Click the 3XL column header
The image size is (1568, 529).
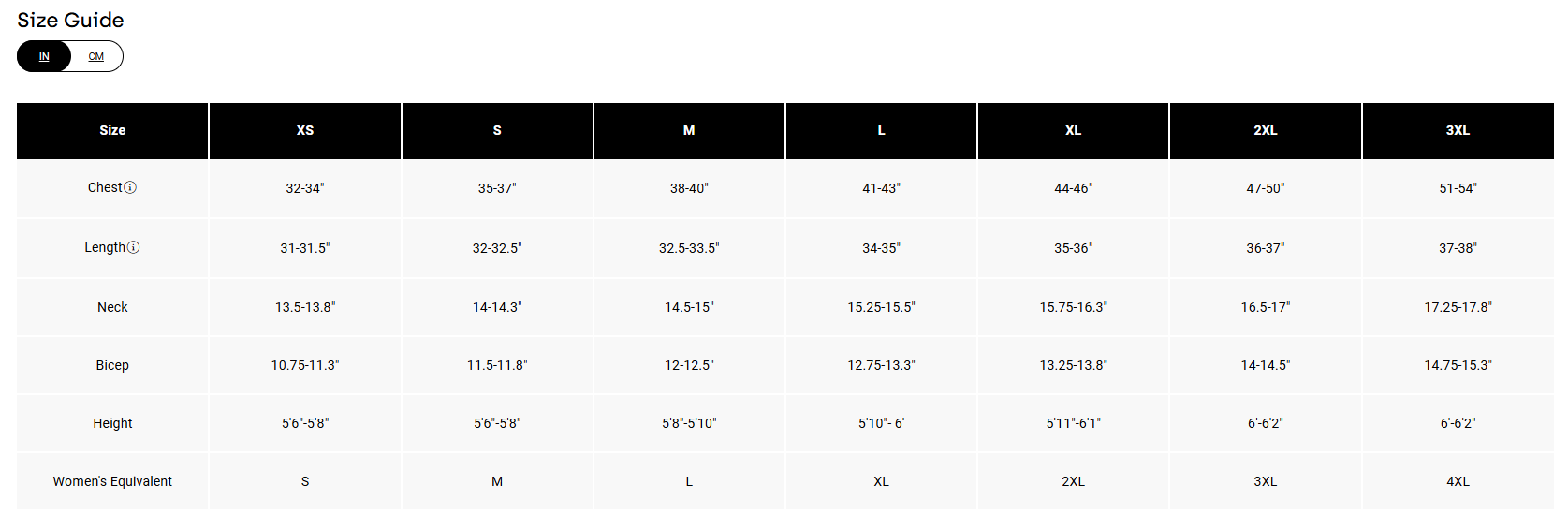[x=1458, y=130]
